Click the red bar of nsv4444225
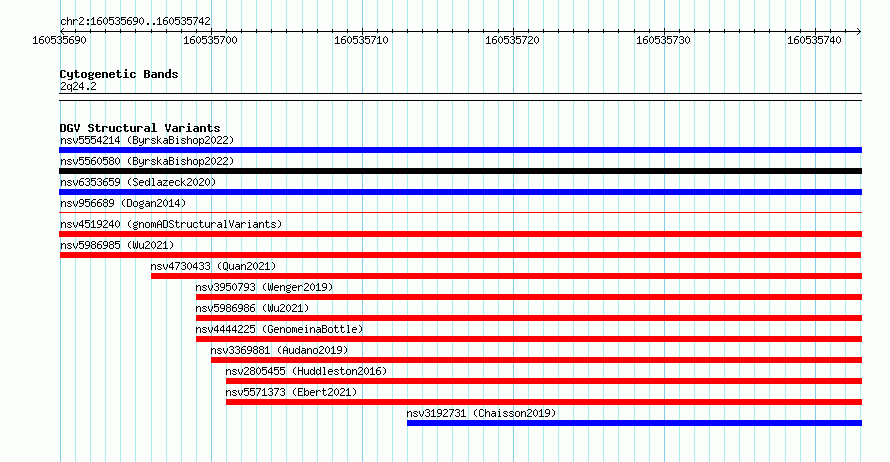Viewport: 890px width, 462px height. 529,339
